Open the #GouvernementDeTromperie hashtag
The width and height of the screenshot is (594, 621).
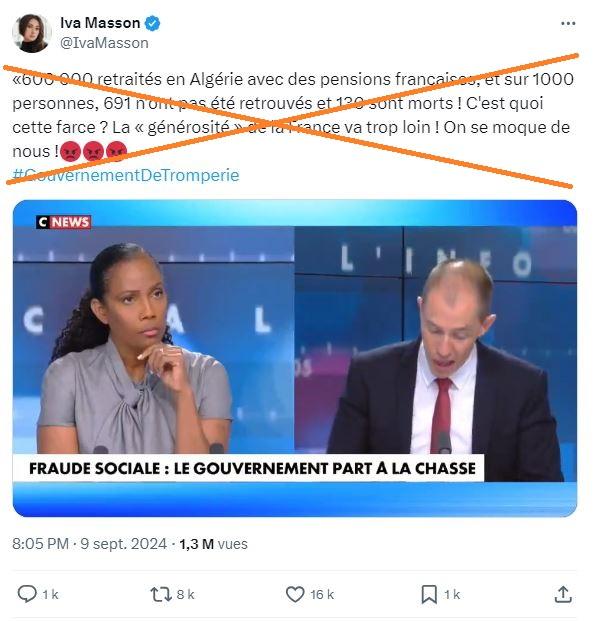pyautogui.click(x=126, y=175)
